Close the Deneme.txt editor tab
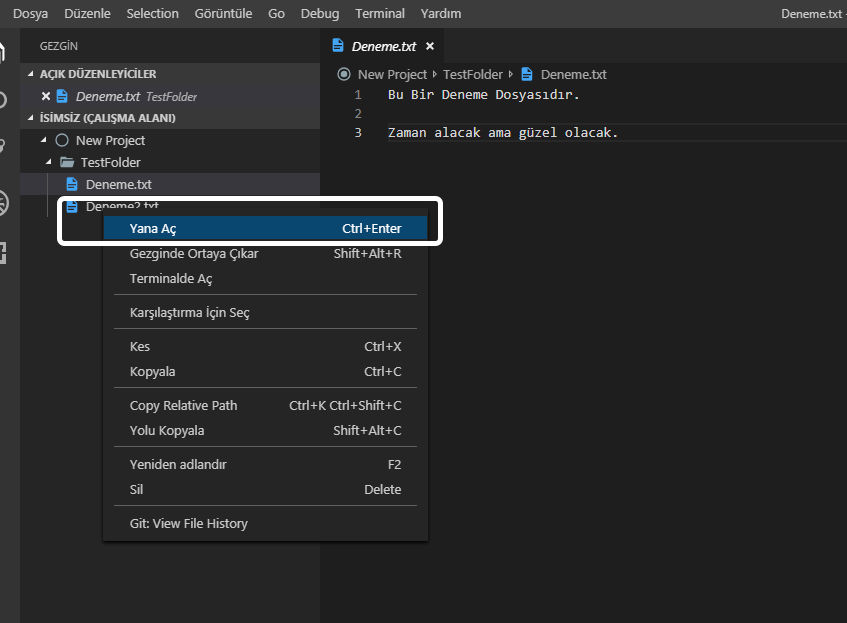This screenshot has width=847, height=623. click(430, 46)
